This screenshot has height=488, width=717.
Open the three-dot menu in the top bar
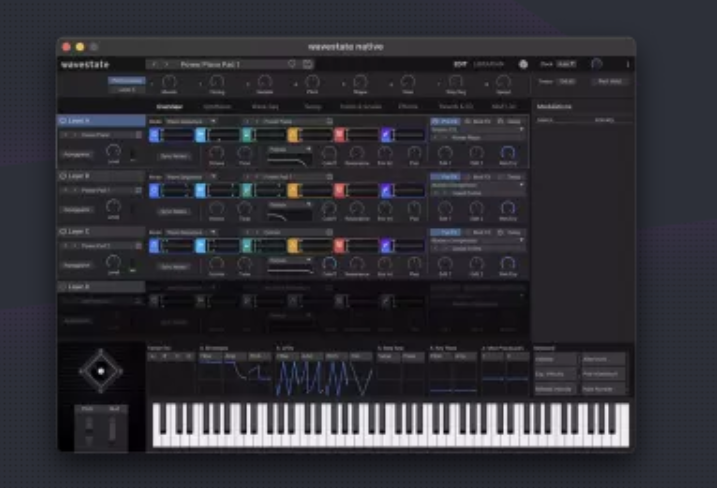coord(628,64)
